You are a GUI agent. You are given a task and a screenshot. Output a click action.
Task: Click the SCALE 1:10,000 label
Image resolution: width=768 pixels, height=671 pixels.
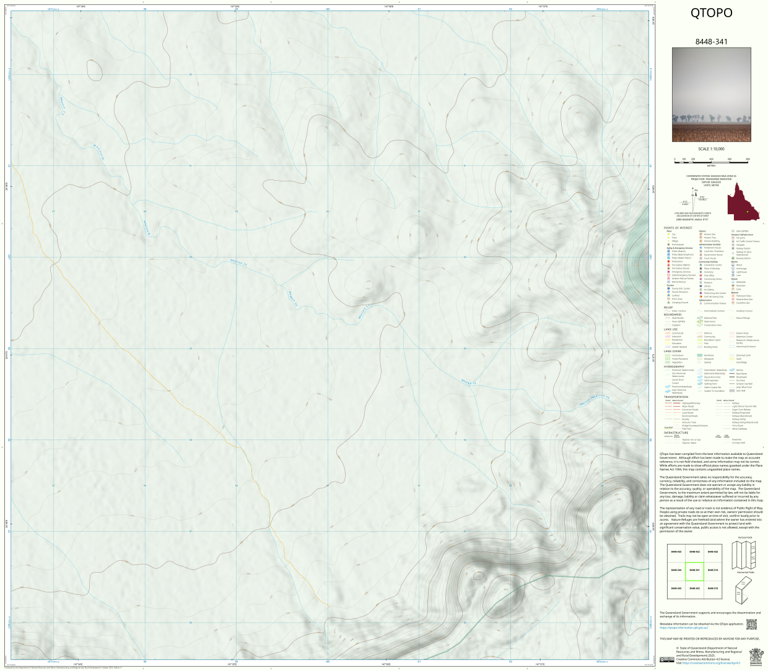tap(711, 149)
